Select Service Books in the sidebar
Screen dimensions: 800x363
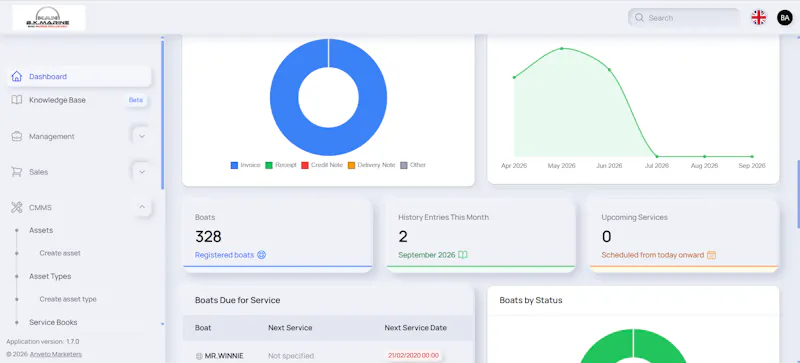pyautogui.click(x=53, y=322)
